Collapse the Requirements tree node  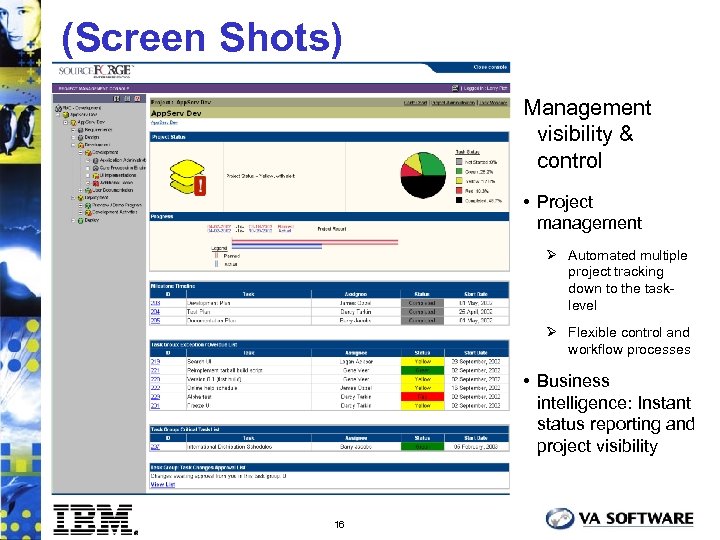[x=73, y=130]
